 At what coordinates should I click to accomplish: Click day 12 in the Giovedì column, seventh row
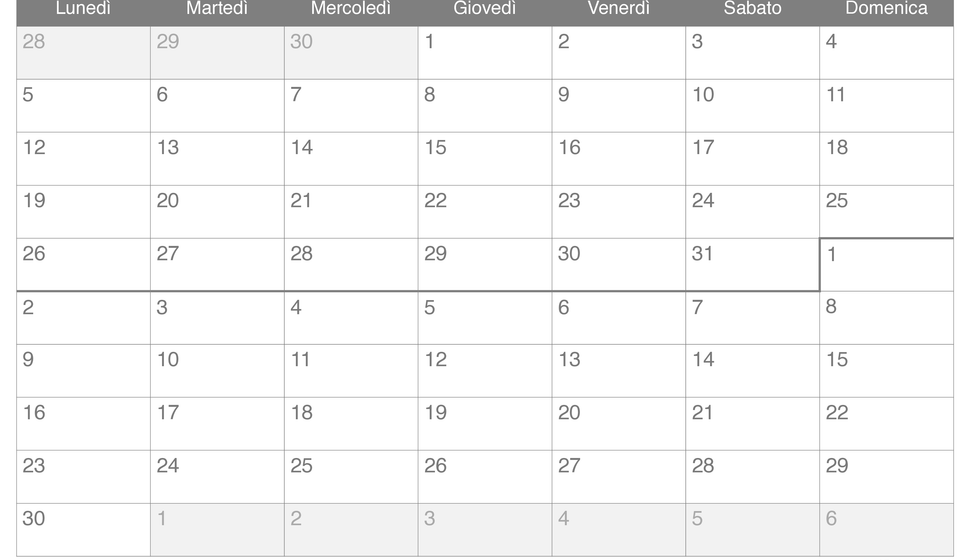(485, 371)
